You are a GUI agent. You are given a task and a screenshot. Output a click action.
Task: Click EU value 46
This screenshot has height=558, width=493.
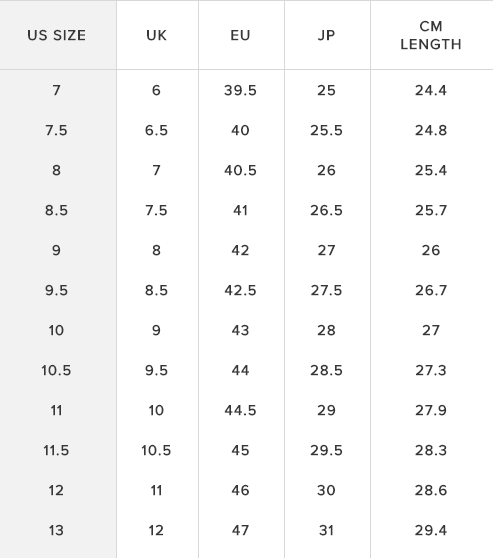pos(240,490)
